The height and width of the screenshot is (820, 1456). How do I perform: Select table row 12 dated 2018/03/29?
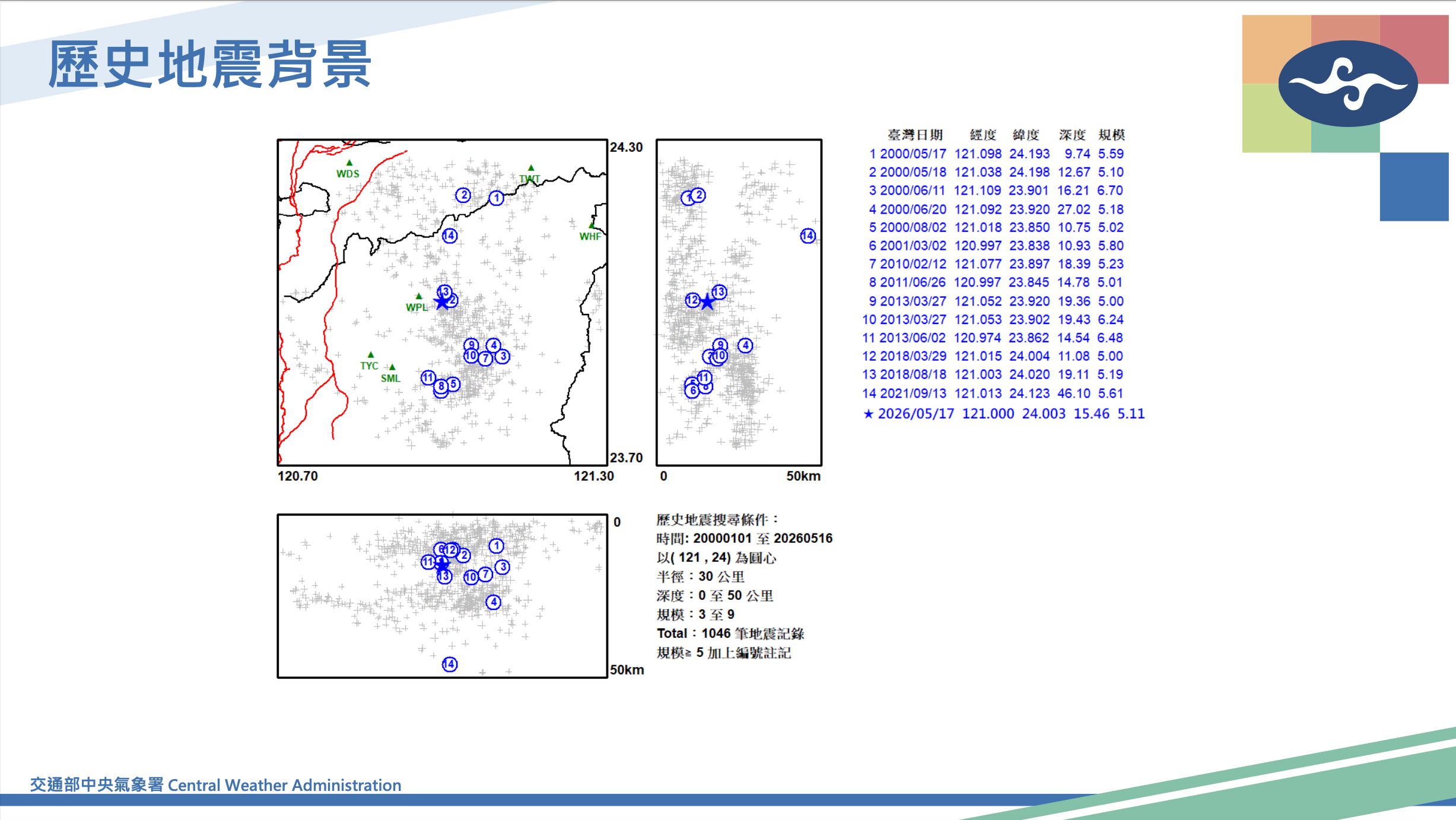[x=993, y=356]
